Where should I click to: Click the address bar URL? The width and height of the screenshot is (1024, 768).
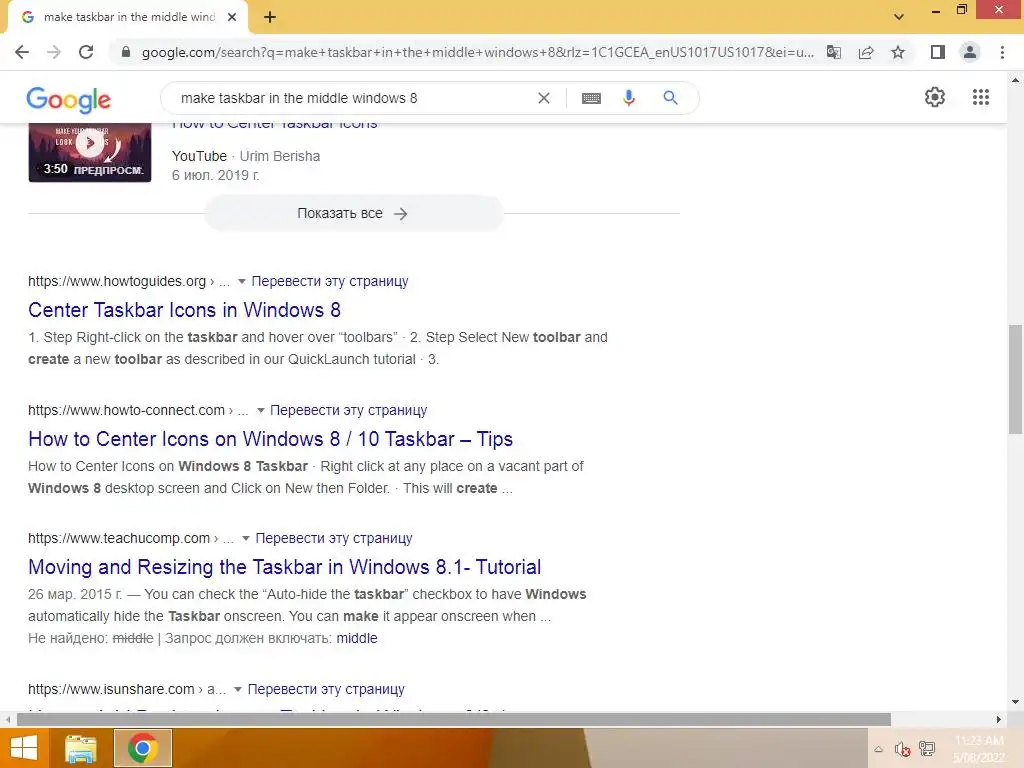pyautogui.click(x=477, y=52)
